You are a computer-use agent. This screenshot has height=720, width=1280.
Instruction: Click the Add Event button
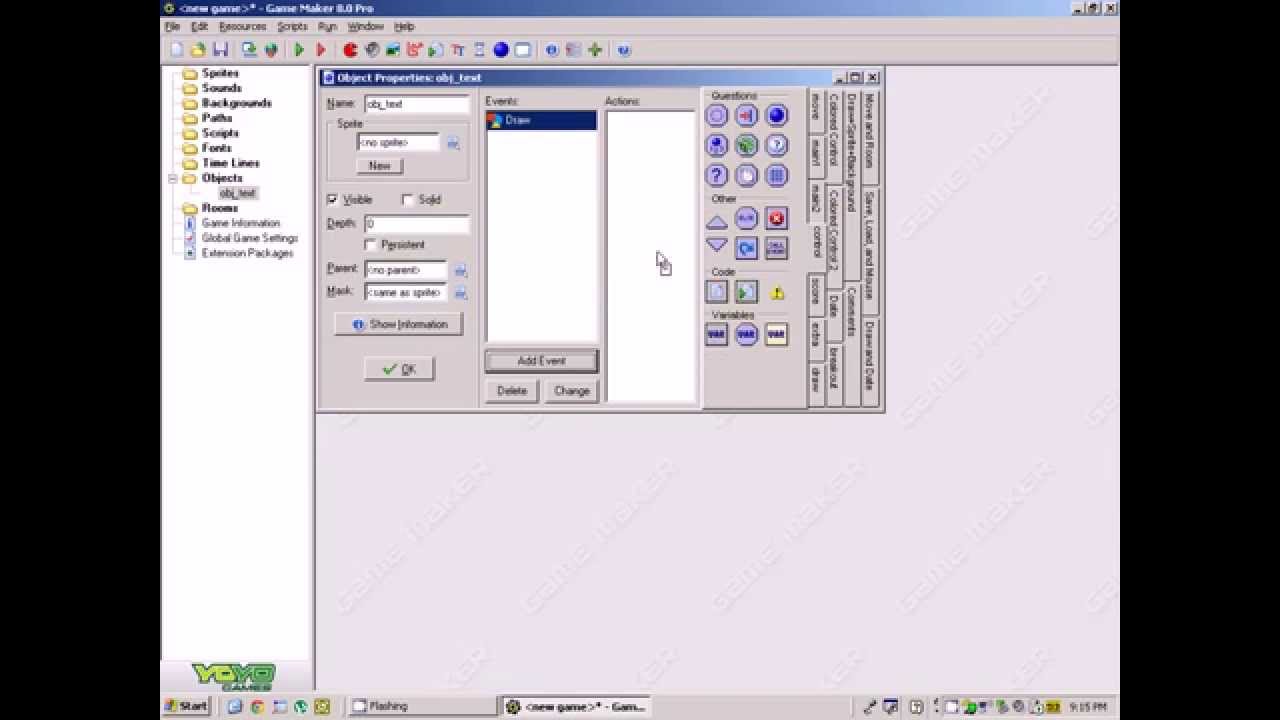tap(541, 361)
